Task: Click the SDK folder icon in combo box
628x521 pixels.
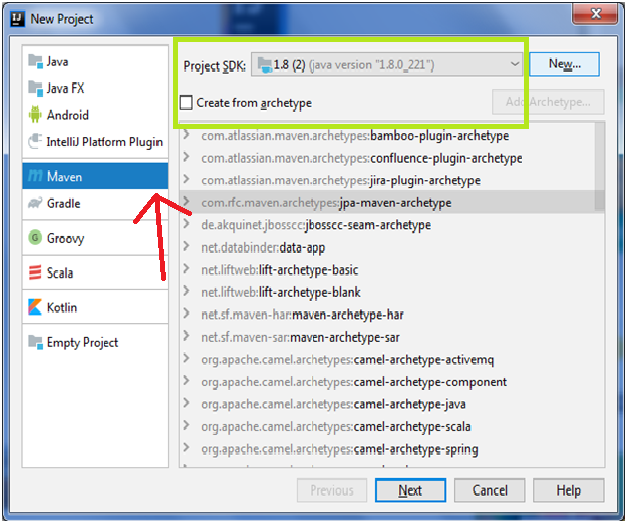Action: pos(264,64)
